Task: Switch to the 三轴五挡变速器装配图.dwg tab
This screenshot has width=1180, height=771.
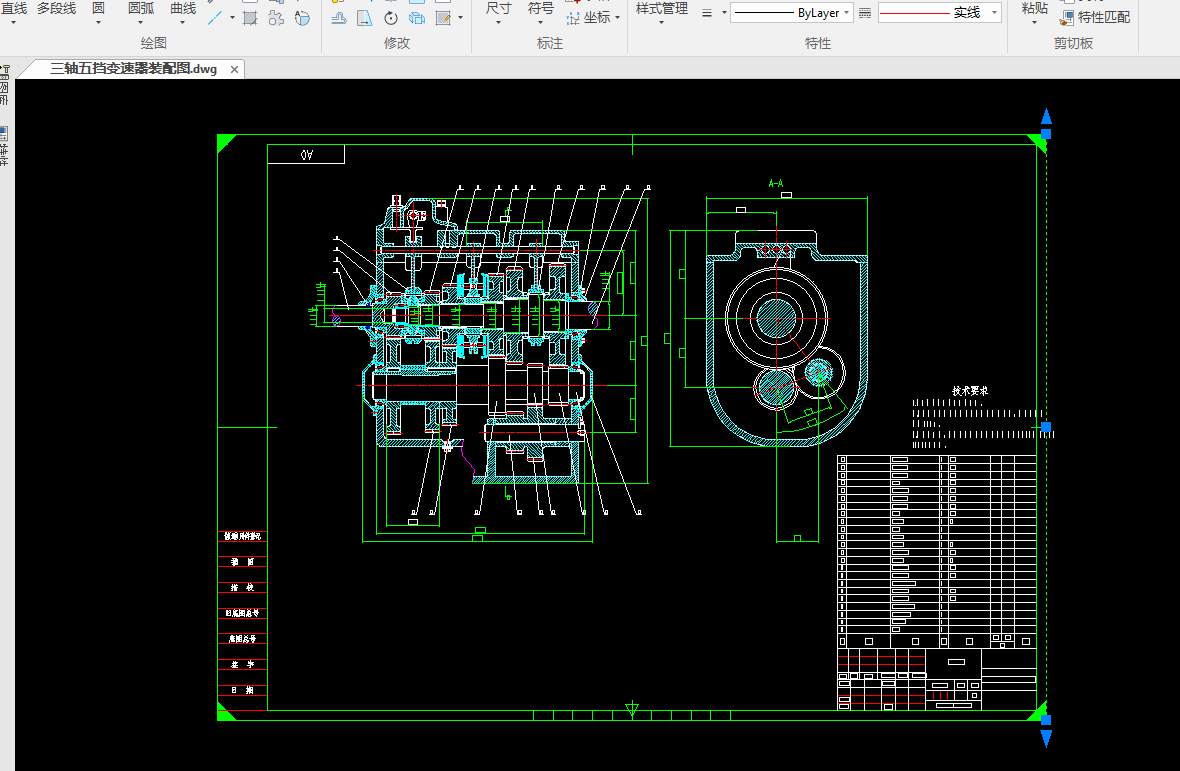Action: coord(133,69)
